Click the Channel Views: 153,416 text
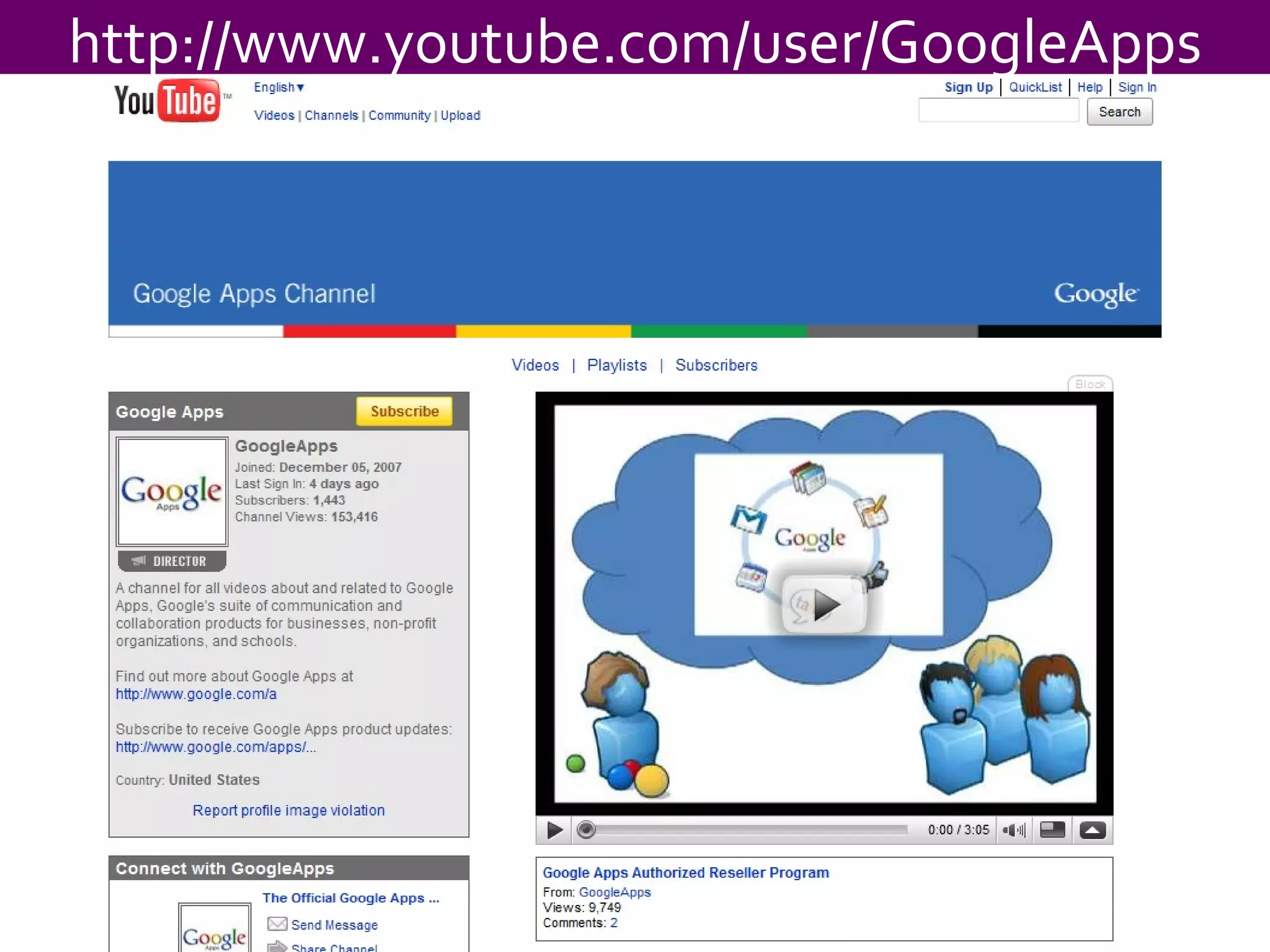This screenshot has width=1270, height=952. (x=306, y=517)
